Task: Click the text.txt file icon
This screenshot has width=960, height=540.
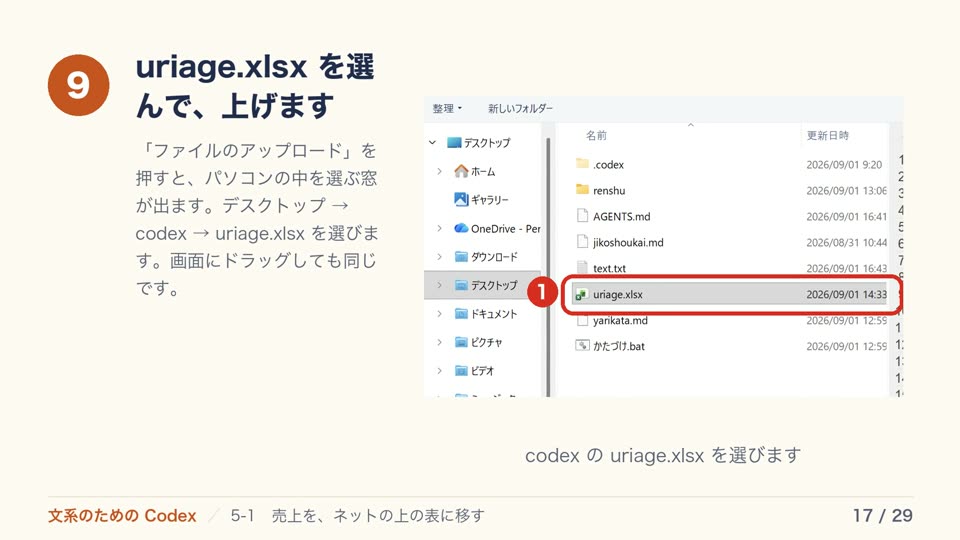Action: pos(582,267)
